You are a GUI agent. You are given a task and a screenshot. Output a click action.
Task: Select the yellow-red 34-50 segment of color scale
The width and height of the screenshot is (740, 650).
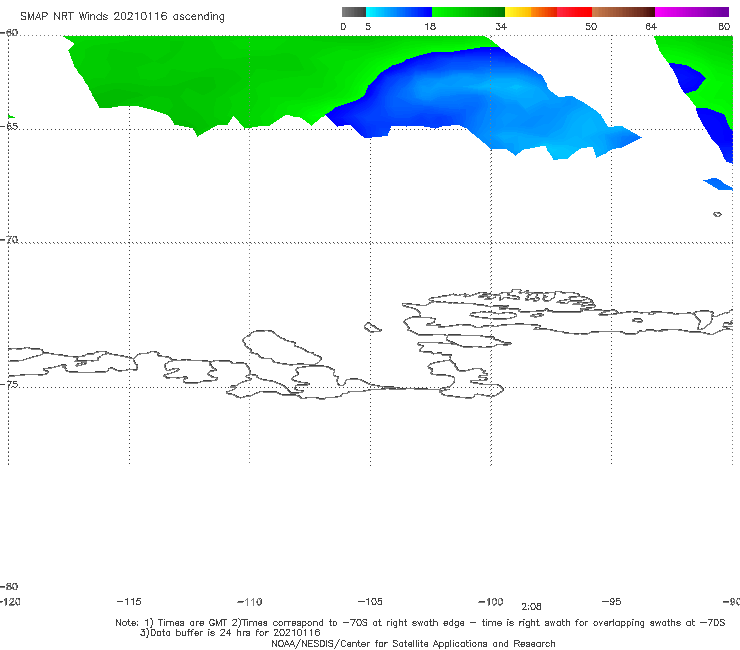[x=548, y=12]
